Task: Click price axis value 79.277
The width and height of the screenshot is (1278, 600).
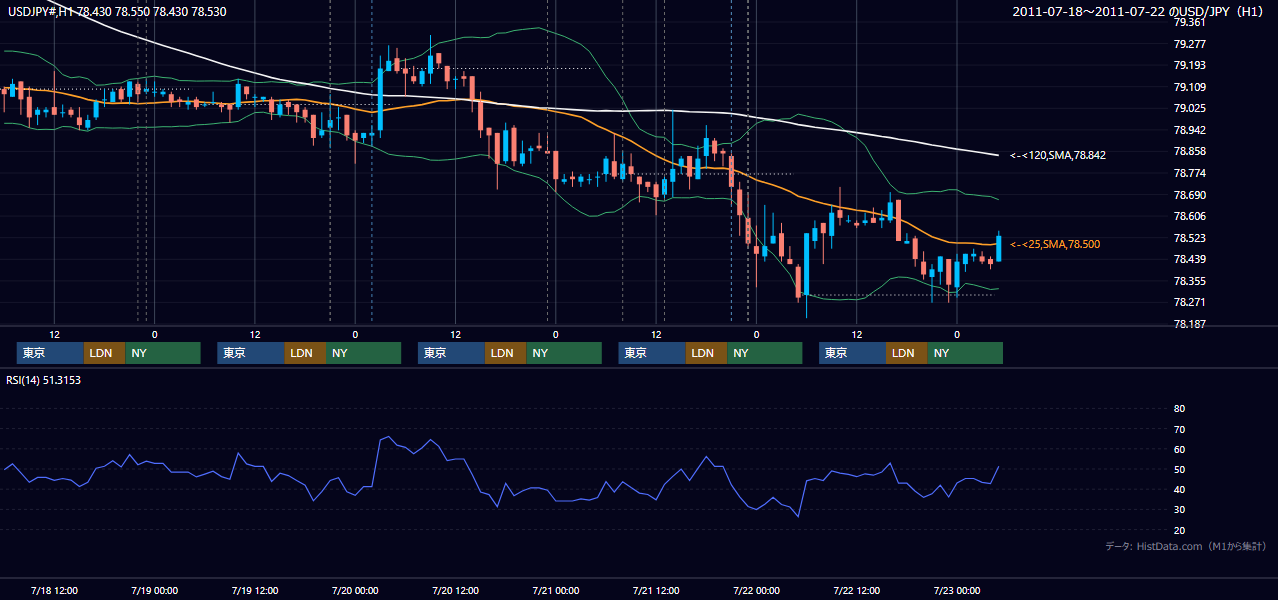Action: point(1189,44)
